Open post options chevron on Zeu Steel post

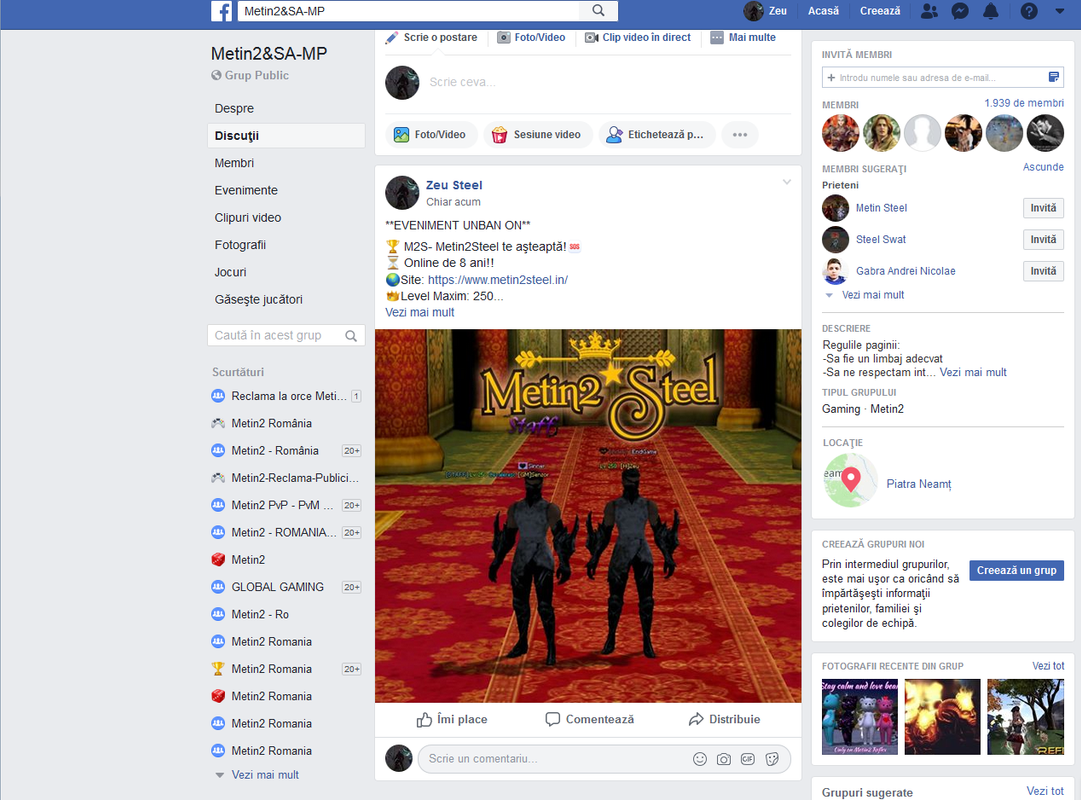pos(787,182)
